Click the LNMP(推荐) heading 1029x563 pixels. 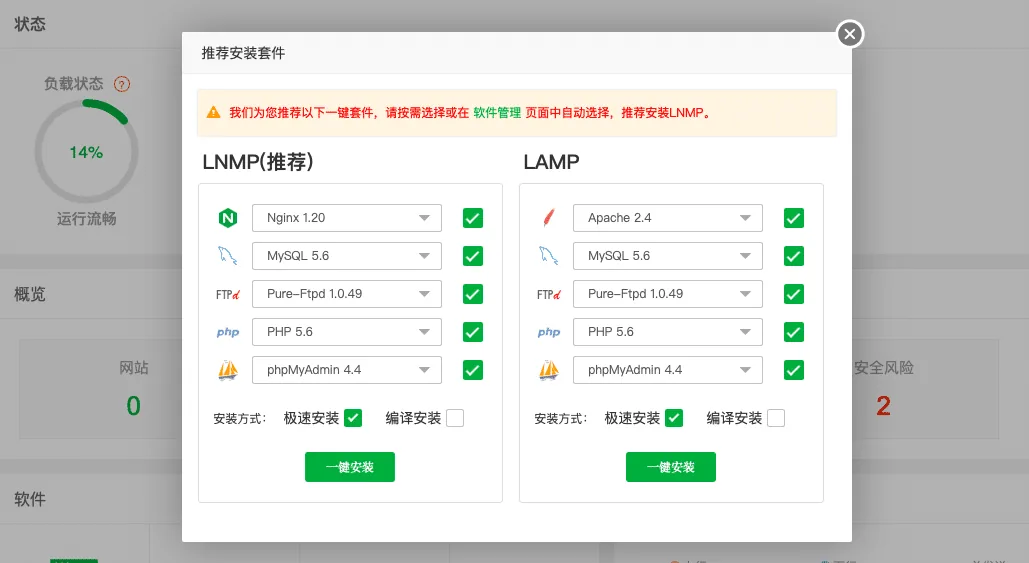(x=258, y=161)
